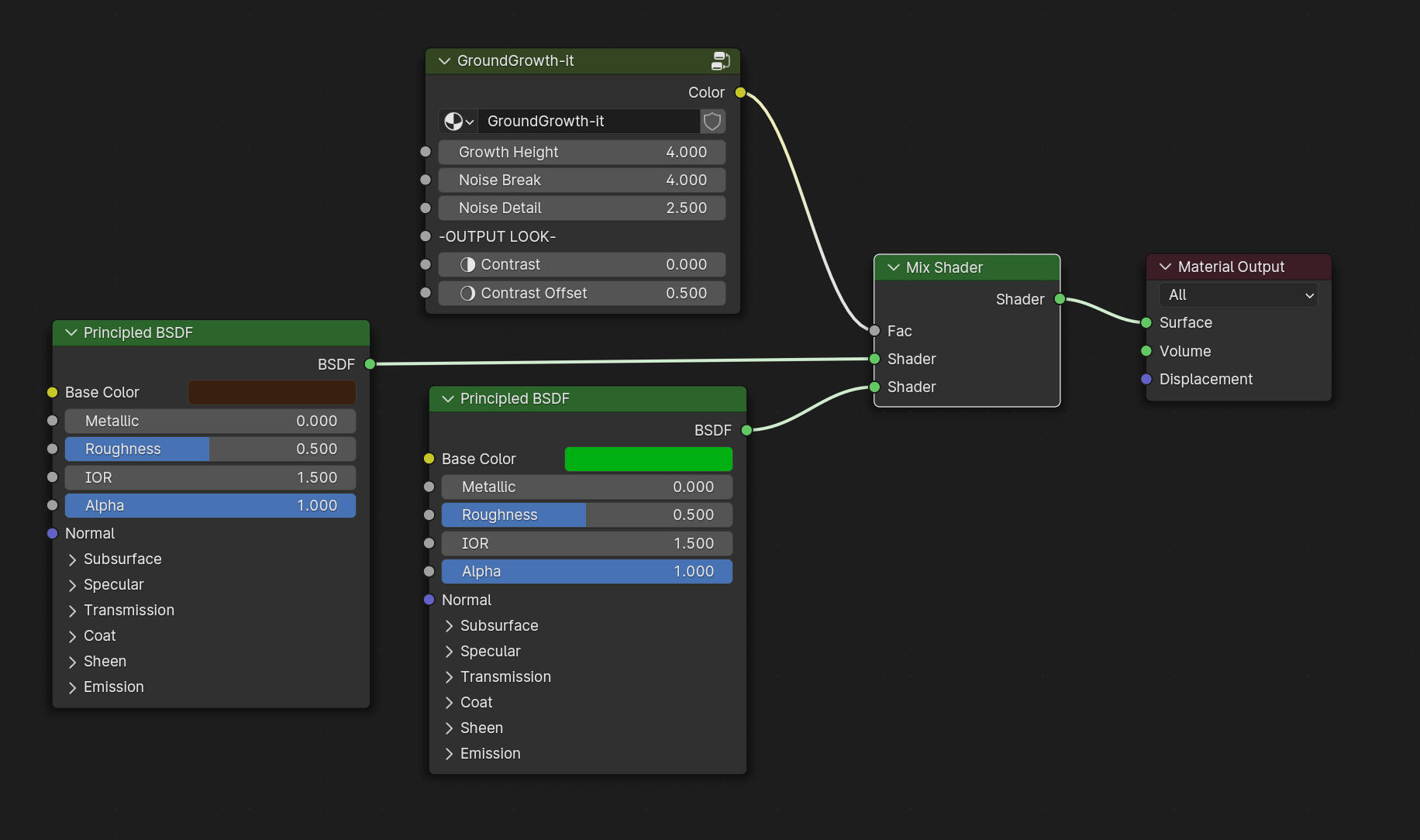Open the brown Base Color swatch

pyautogui.click(x=271, y=392)
